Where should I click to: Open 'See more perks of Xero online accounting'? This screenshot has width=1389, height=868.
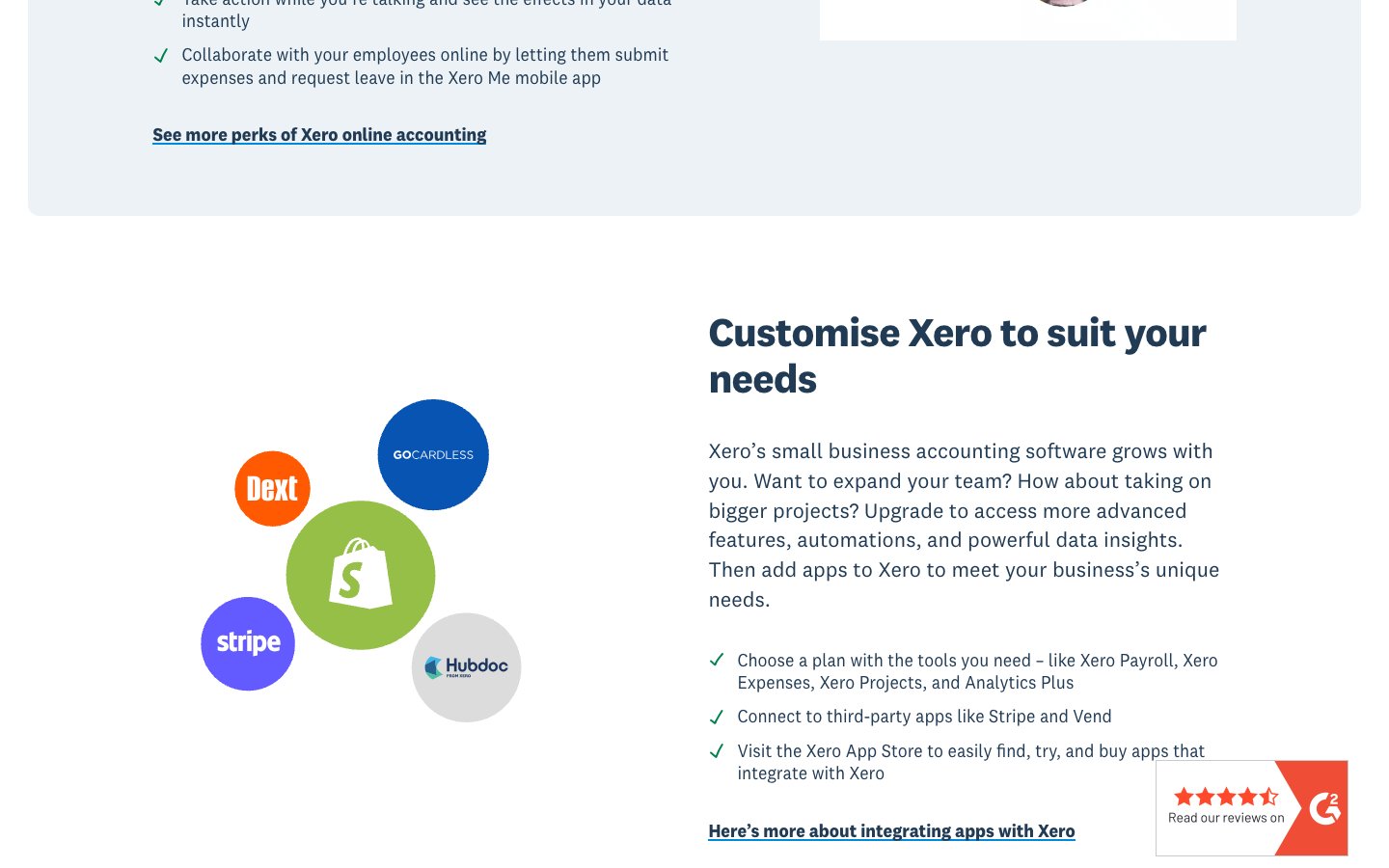point(319,135)
